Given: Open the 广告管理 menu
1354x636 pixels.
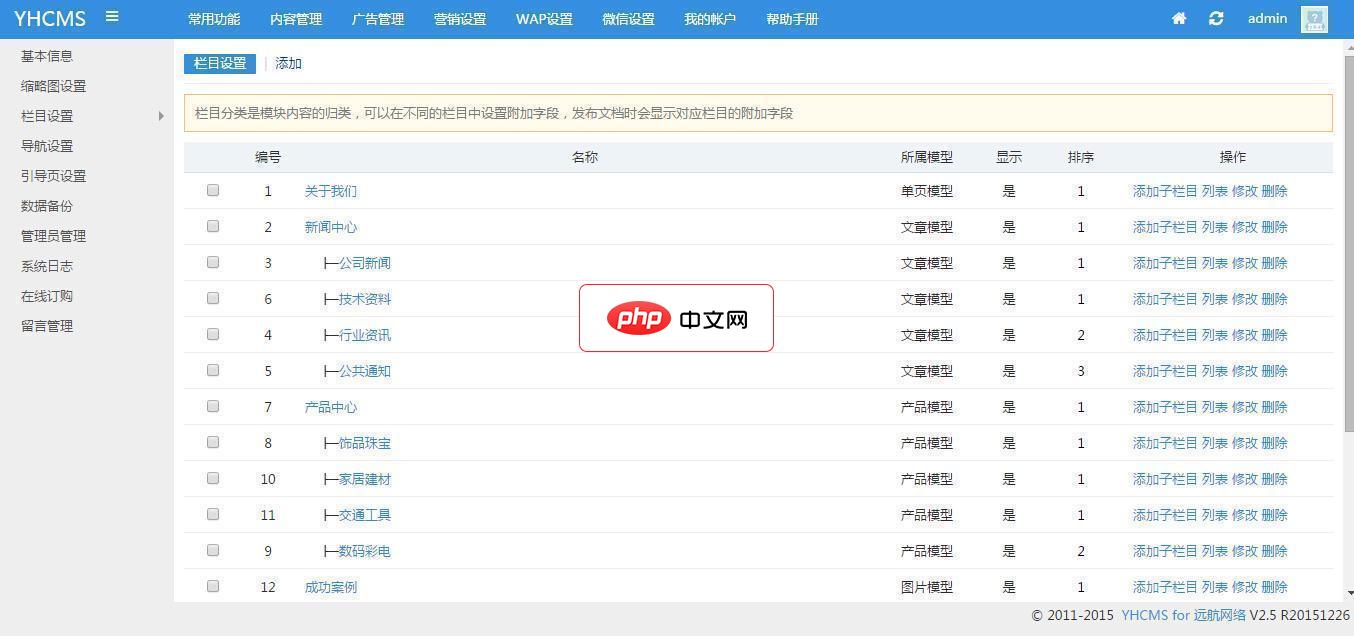Looking at the screenshot, I should (x=378, y=18).
